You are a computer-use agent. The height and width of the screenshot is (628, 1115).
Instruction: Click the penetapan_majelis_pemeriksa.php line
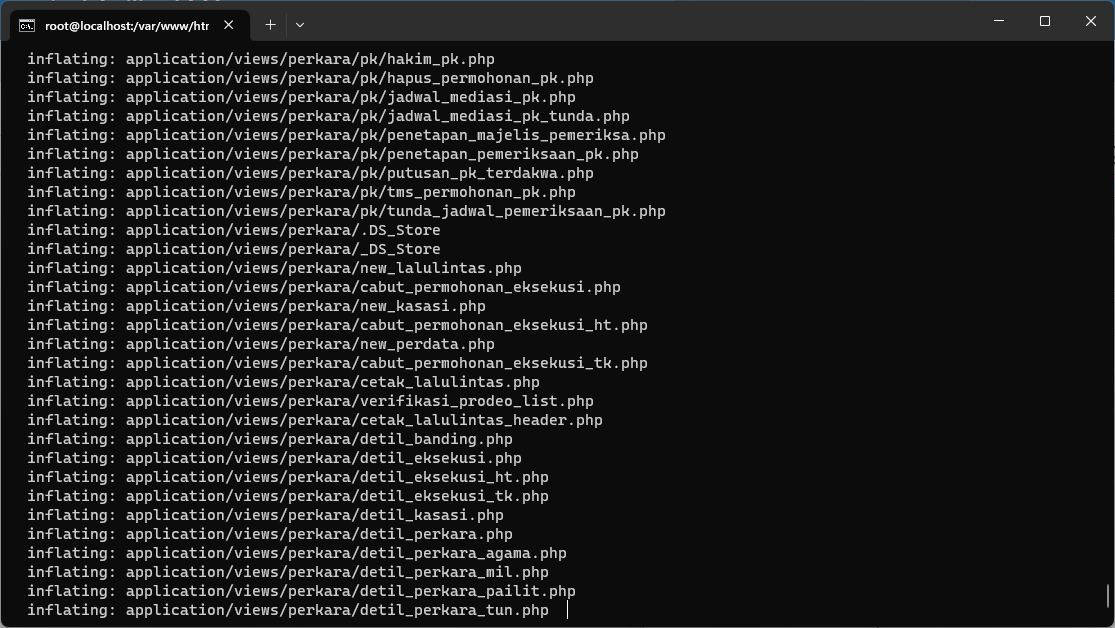(x=346, y=135)
